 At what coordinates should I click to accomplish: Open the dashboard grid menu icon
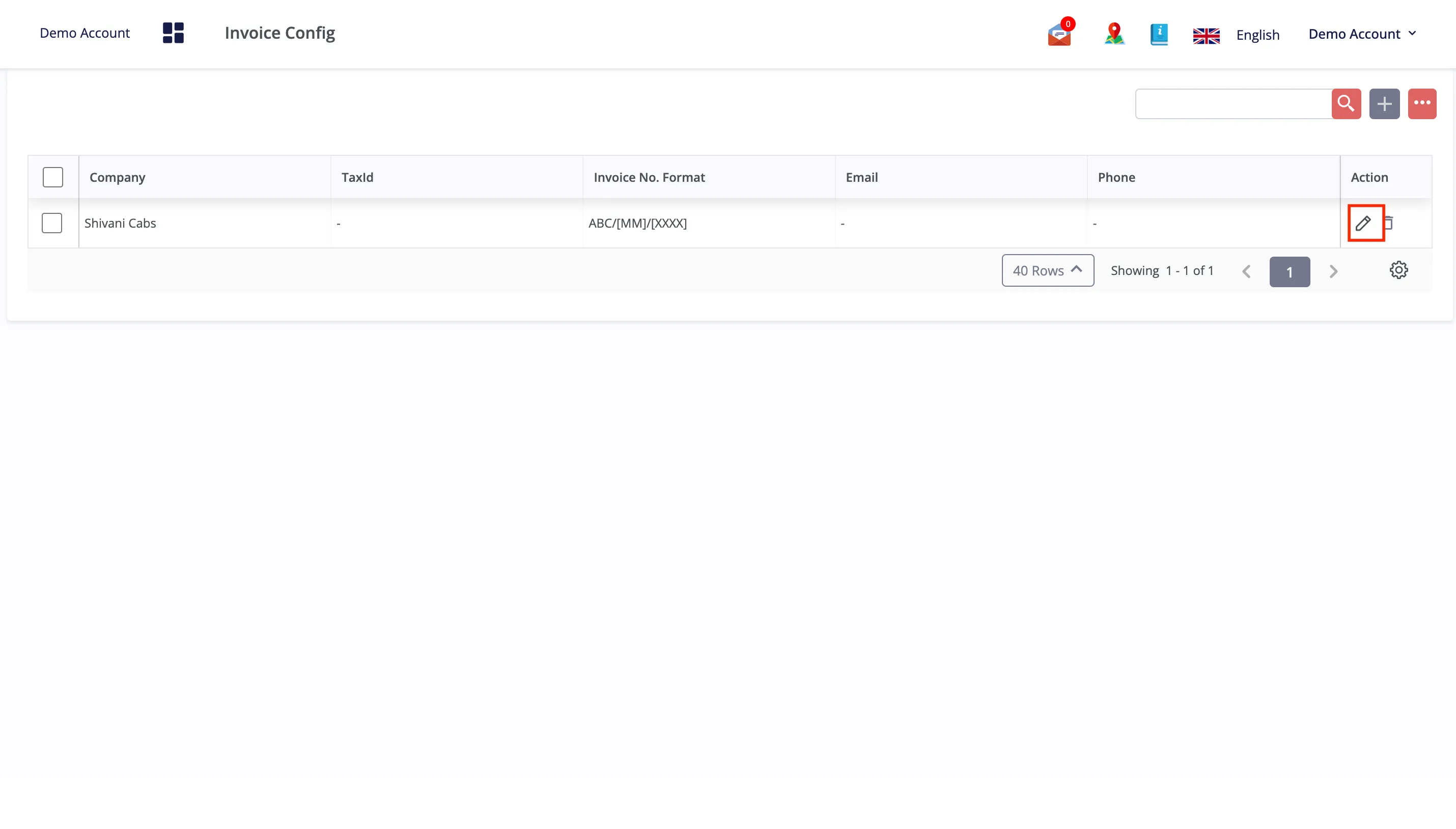(173, 33)
